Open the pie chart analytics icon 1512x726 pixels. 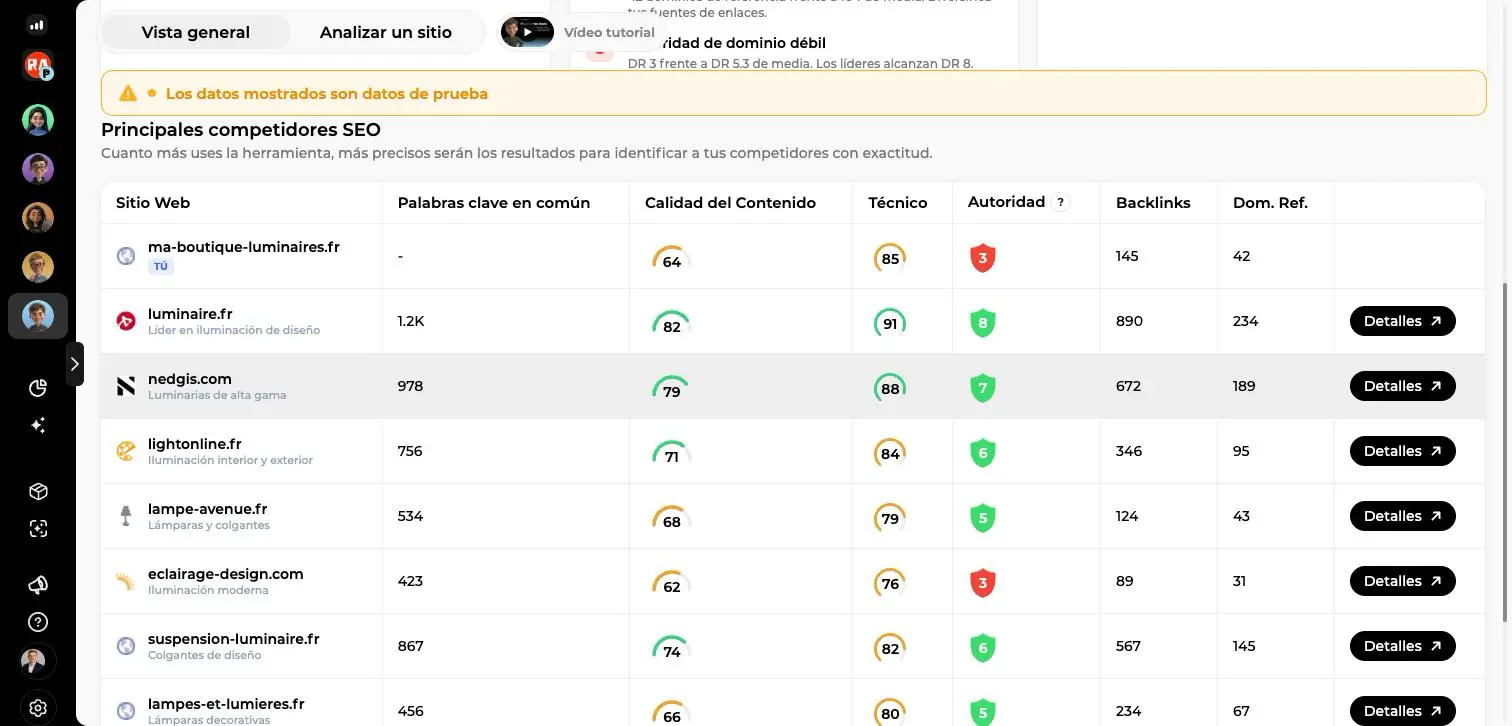pos(38,388)
